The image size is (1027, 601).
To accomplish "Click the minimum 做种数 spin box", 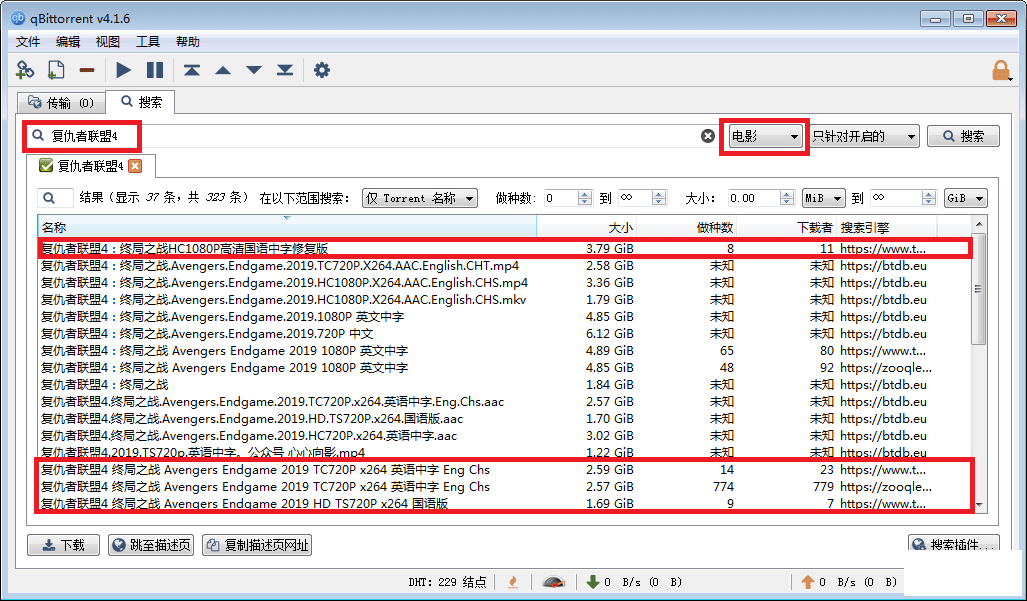I will pyautogui.click(x=567, y=198).
